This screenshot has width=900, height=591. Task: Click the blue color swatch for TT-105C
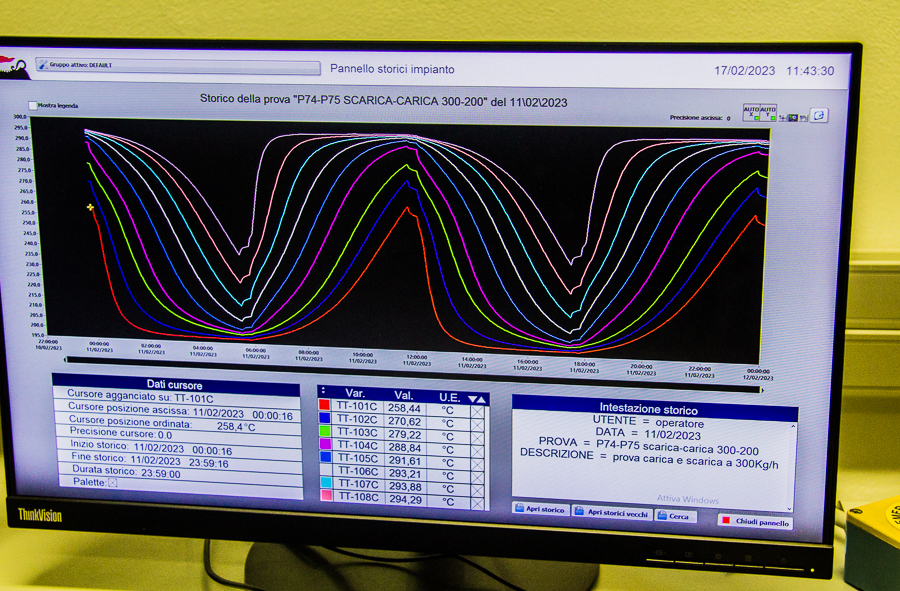[x=325, y=457]
